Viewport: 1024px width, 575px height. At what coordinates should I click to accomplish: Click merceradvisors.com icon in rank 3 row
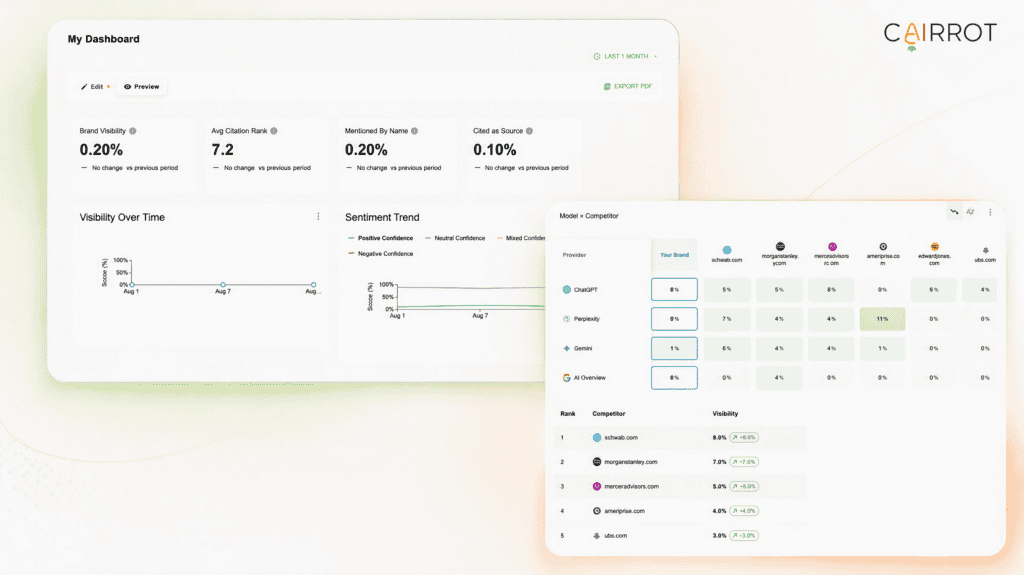coord(597,486)
